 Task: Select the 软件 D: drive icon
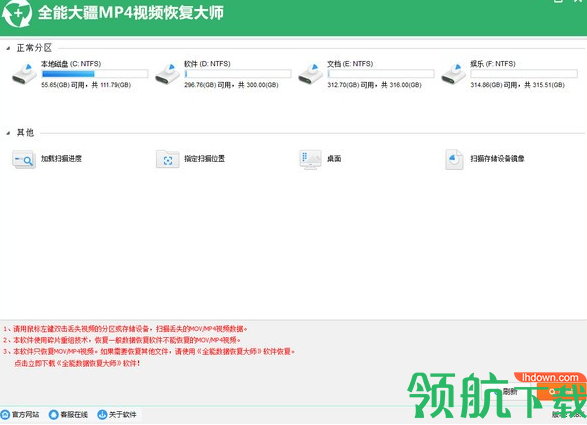click(167, 74)
